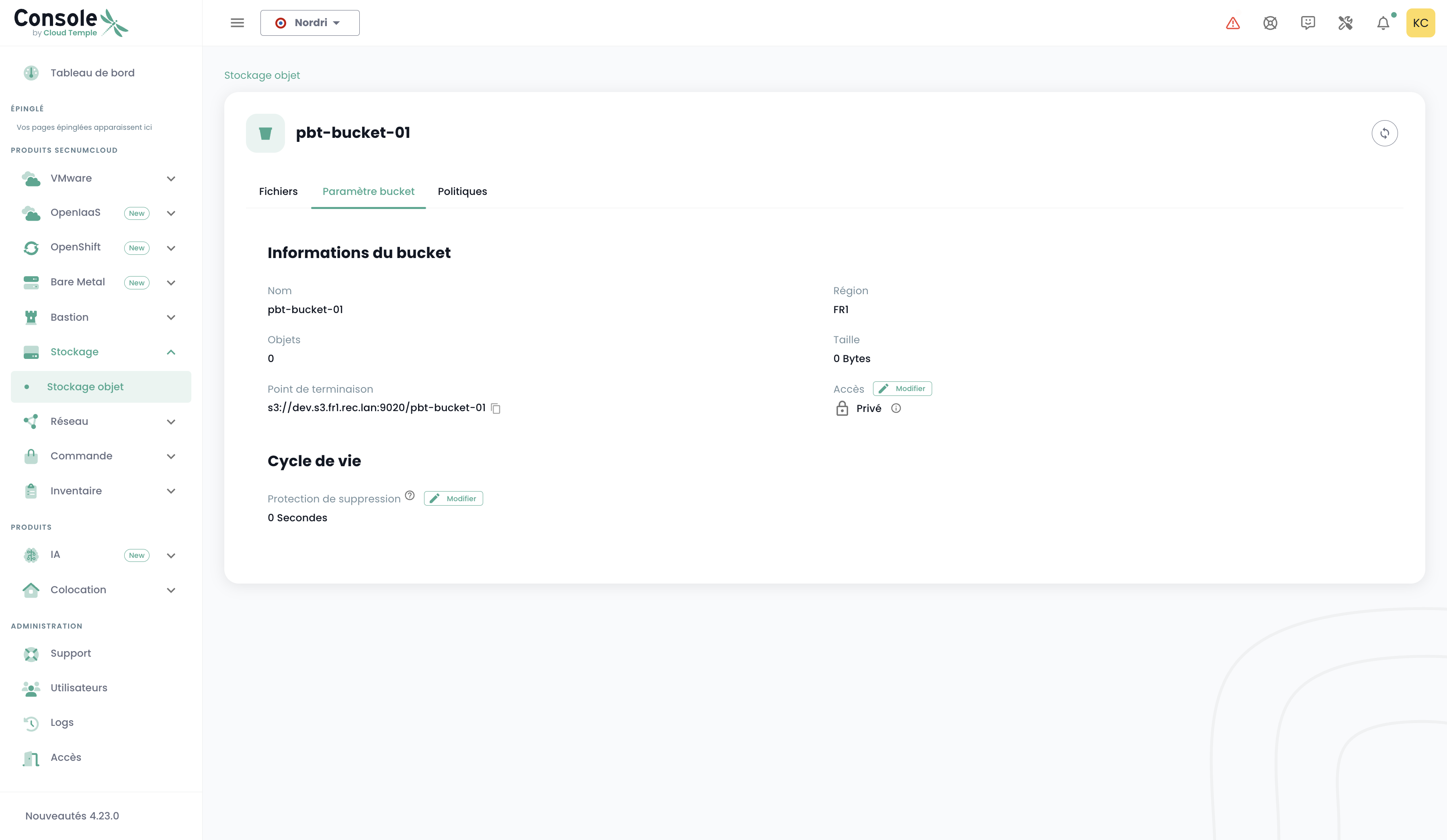The image size is (1447, 840).
Task: Open the KC user avatar menu
Action: coord(1420,23)
